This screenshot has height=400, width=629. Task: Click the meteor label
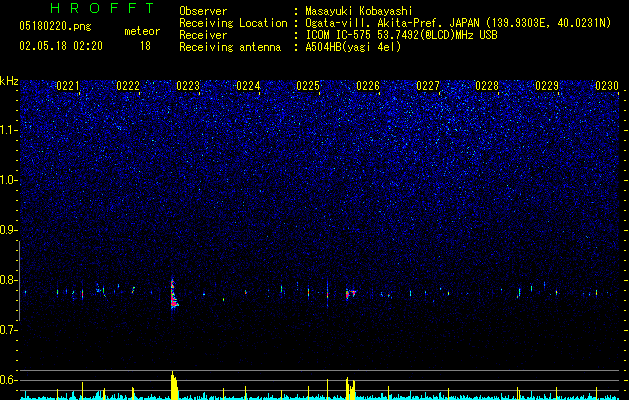(142, 31)
